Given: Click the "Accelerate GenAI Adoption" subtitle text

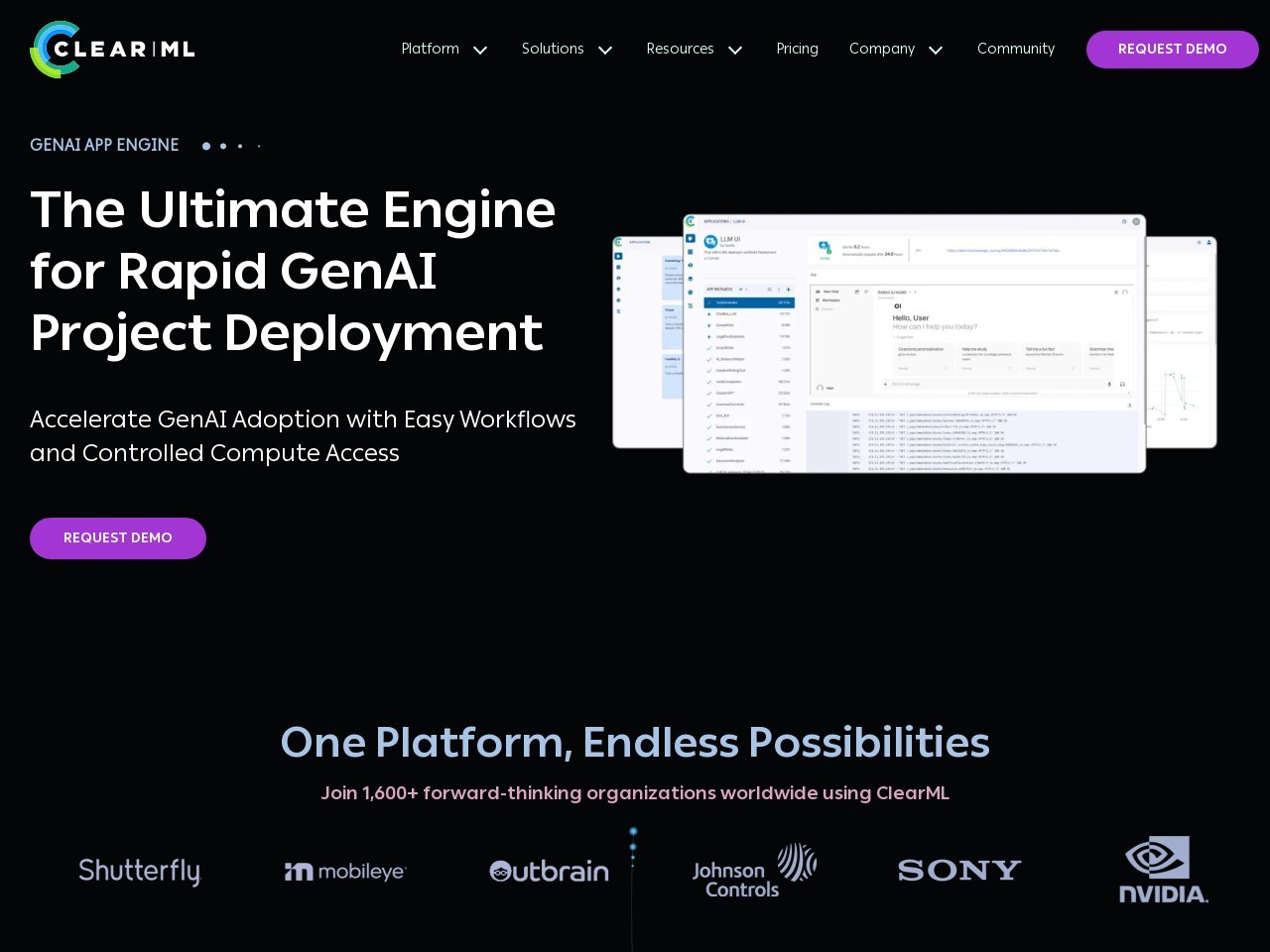Looking at the screenshot, I should pyautogui.click(x=303, y=436).
